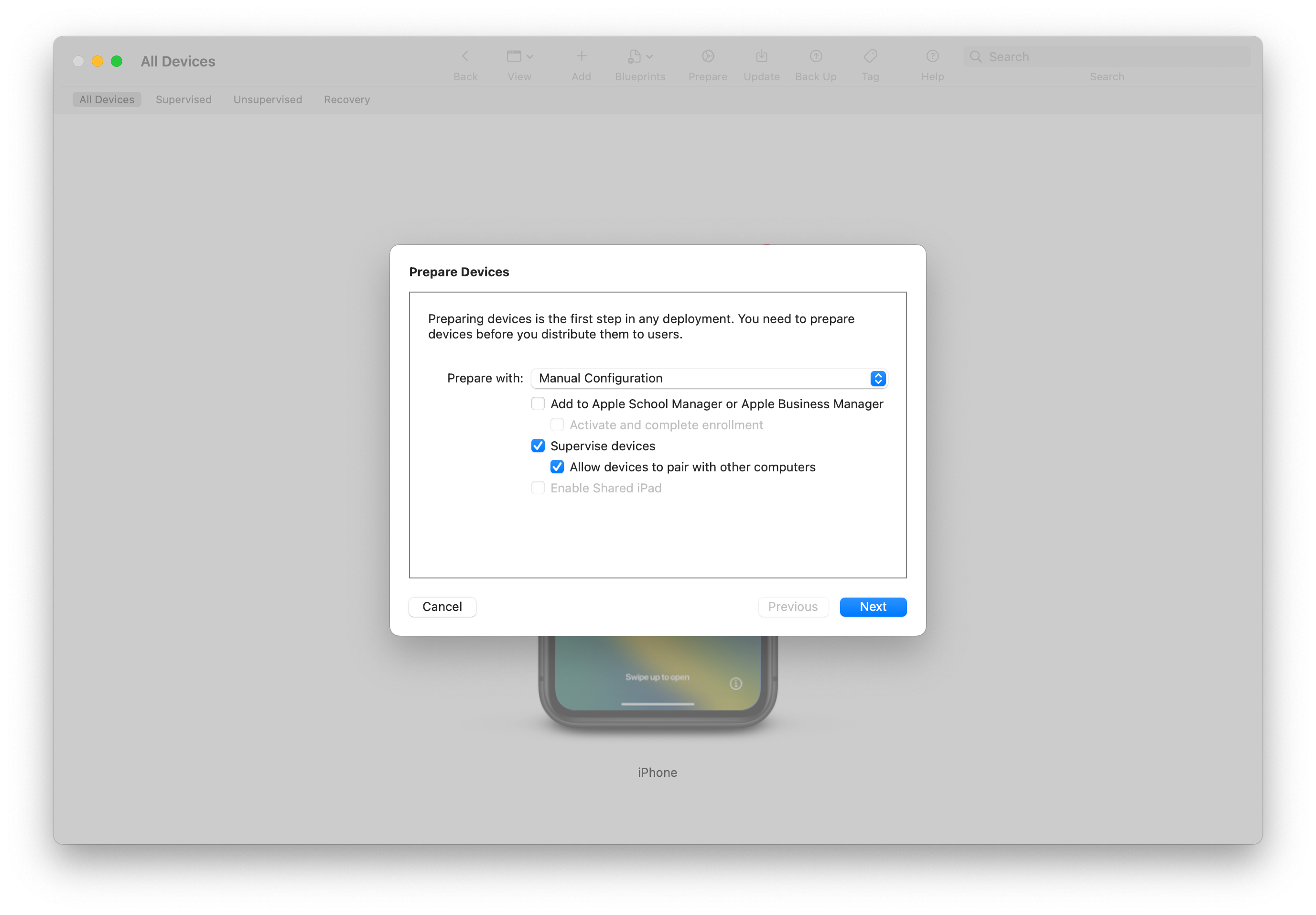Click the magnifier icon in Search field
Image resolution: width=1316 pixels, height=915 pixels.
click(x=975, y=57)
